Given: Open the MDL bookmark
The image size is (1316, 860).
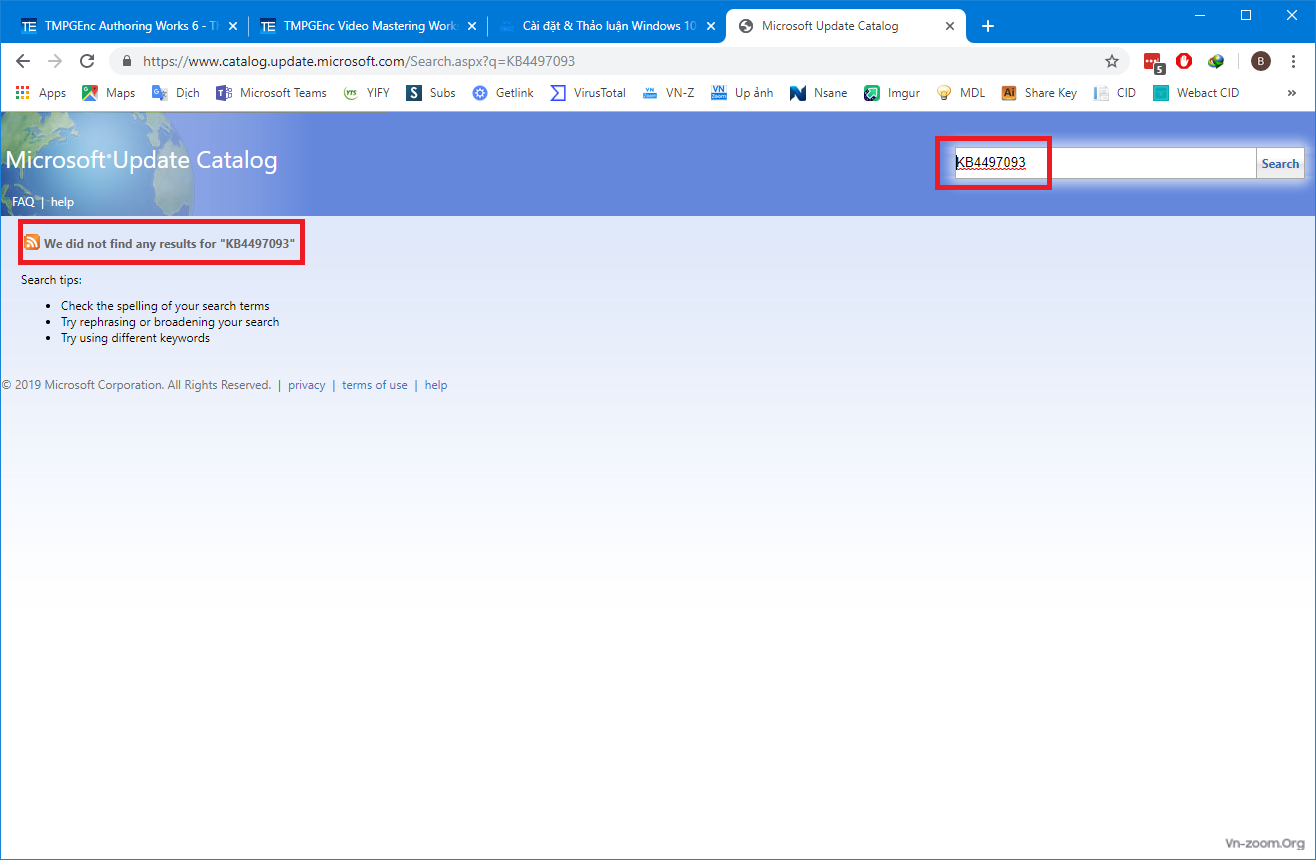Looking at the screenshot, I should click(x=960, y=93).
